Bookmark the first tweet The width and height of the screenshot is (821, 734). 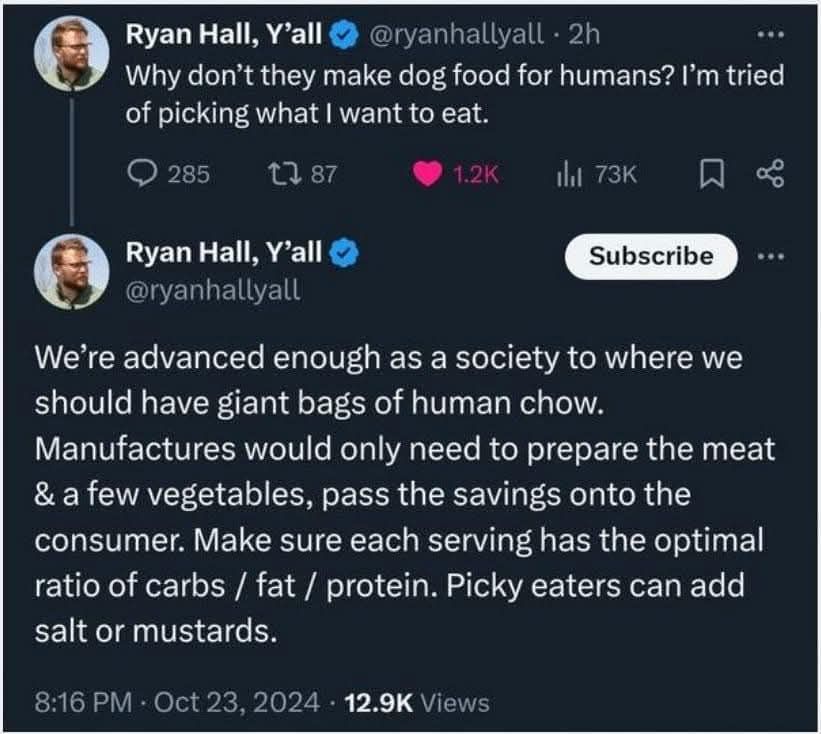tap(713, 174)
